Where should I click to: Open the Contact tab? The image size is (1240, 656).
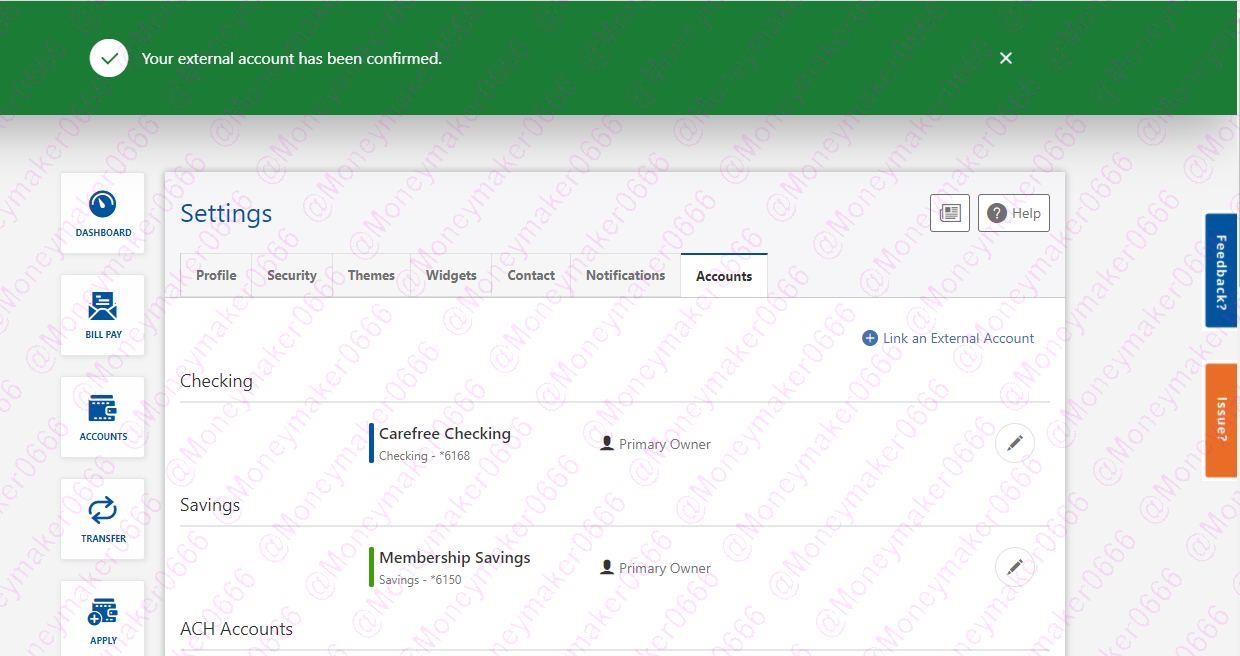click(531, 275)
